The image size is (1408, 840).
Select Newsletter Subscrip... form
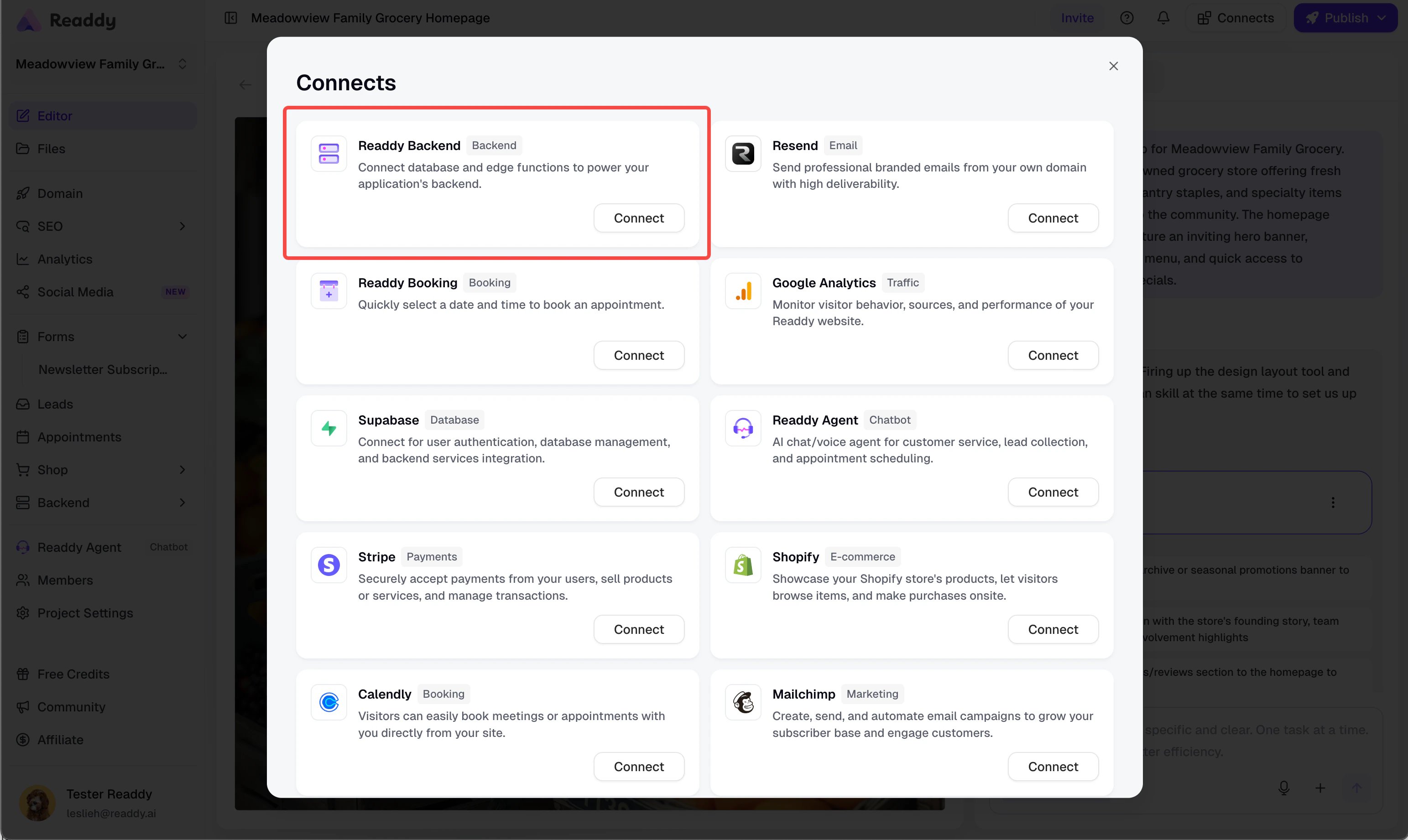click(x=103, y=370)
